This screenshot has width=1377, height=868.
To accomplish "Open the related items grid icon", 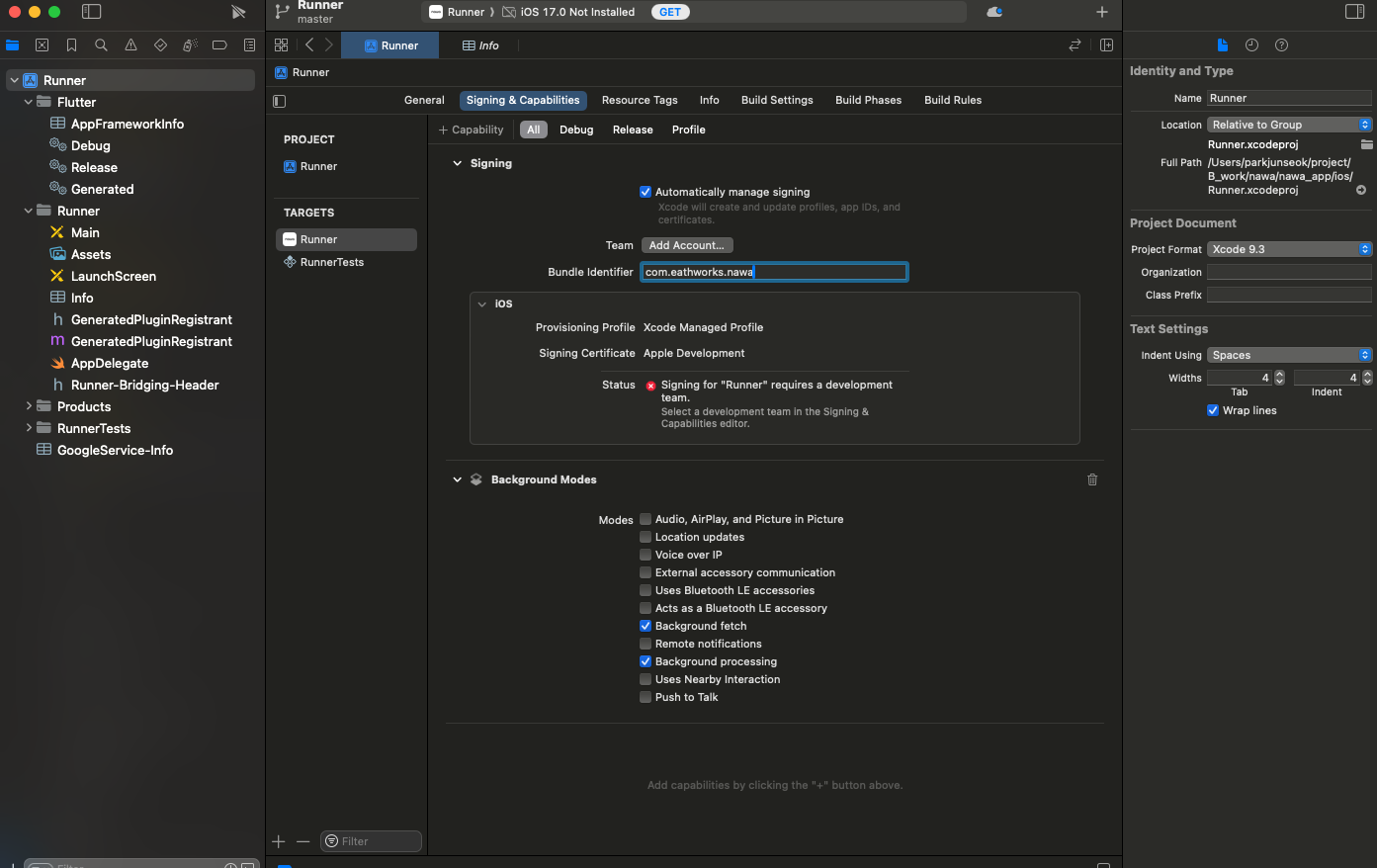I will 282,45.
